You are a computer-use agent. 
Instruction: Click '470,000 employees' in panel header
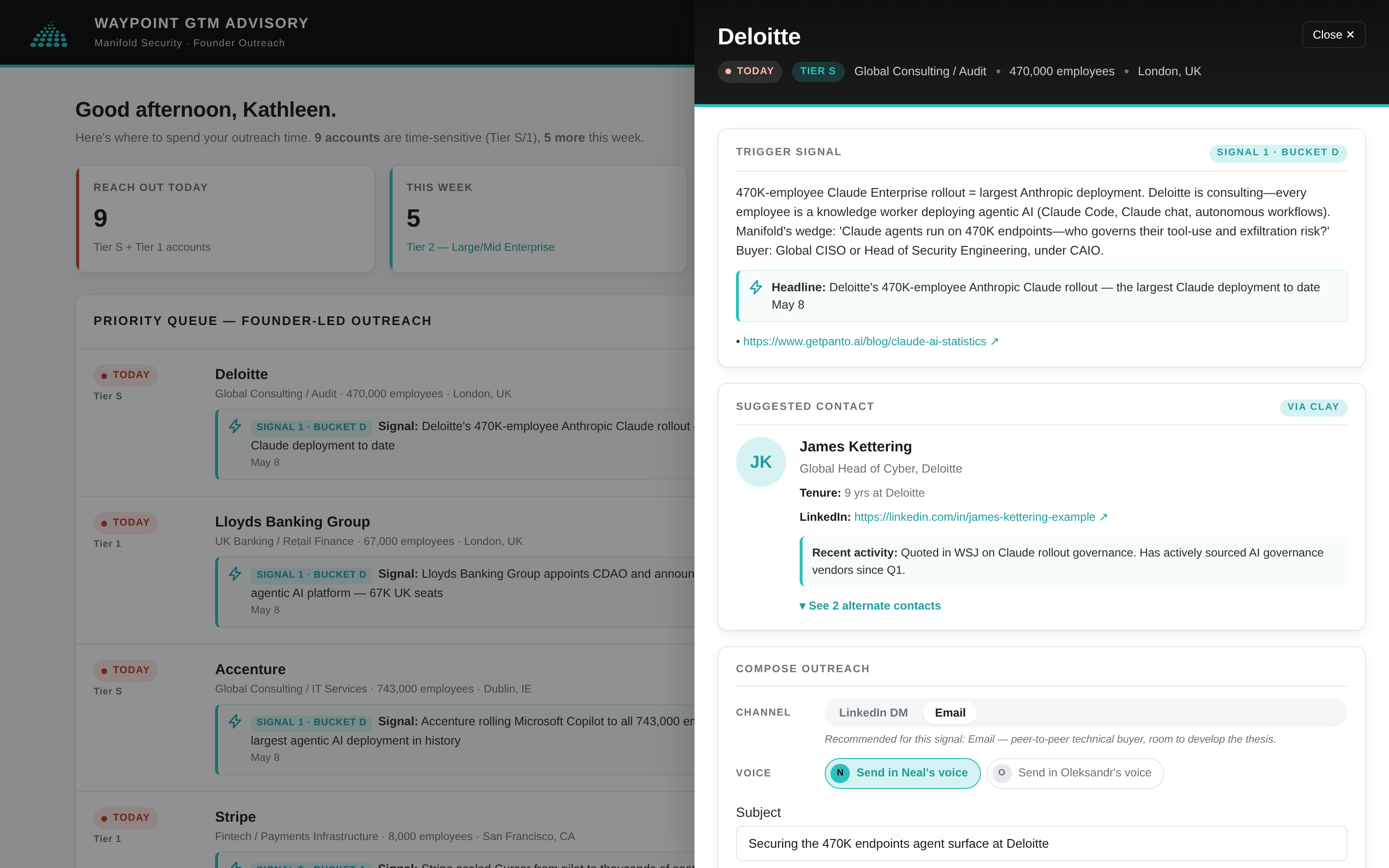pos(1061,71)
